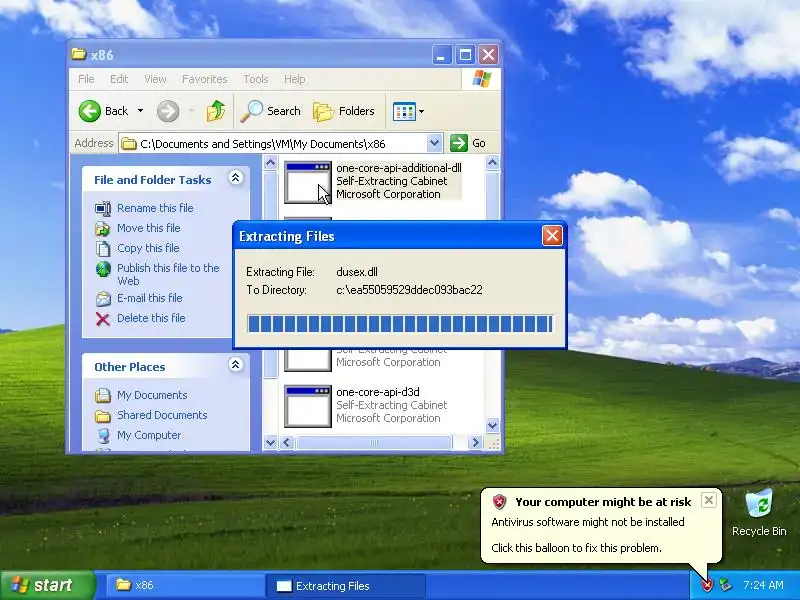This screenshot has height=600, width=800.
Task: Click the file list horizontal scrollbar thumb
Action: click(x=374, y=442)
